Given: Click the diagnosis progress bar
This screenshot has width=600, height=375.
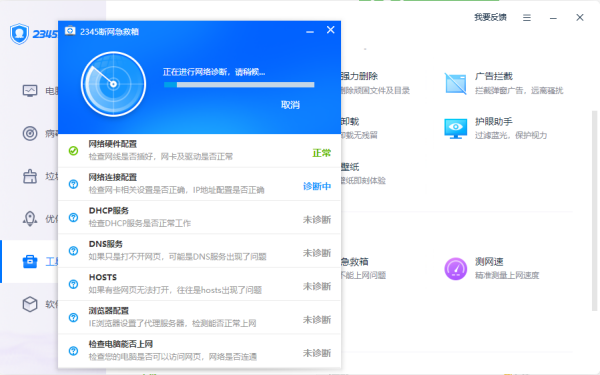Looking at the screenshot, I should point(239,85).
